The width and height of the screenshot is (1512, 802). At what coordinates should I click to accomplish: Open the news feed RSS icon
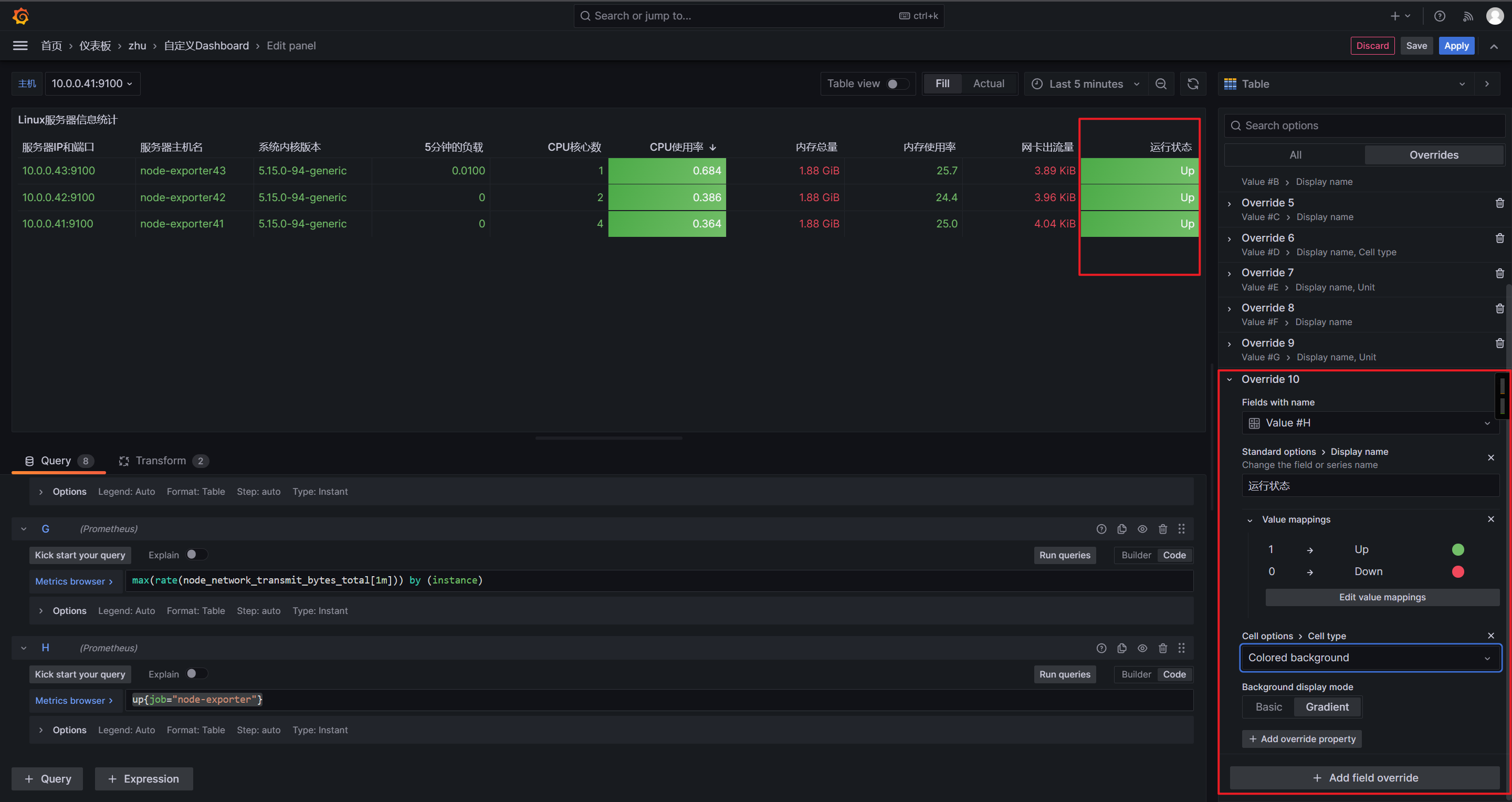[x=1468, y=16]
